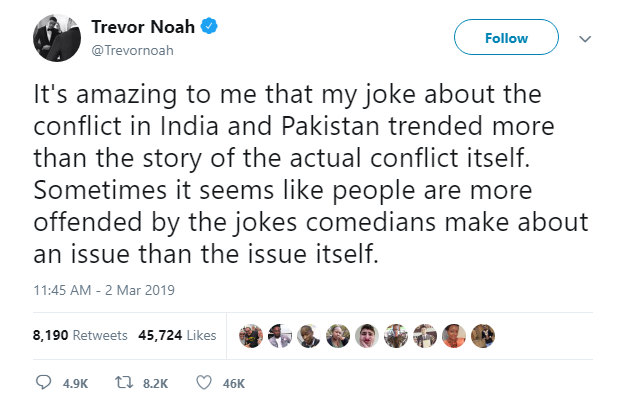Open the Trevor Noah display name
622x394 pixels.
point(143,27)
